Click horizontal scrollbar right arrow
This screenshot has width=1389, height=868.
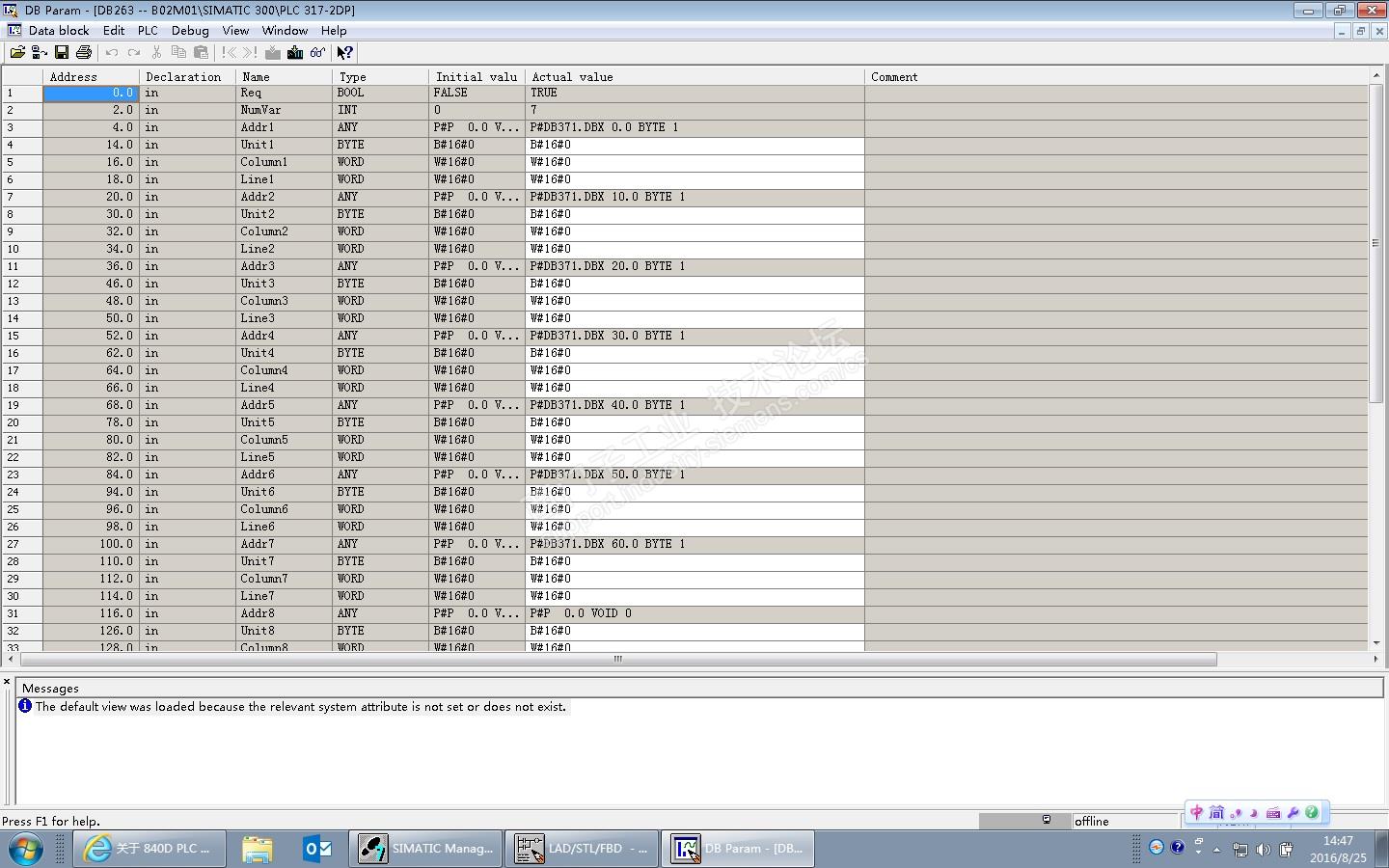point(1375,659)
